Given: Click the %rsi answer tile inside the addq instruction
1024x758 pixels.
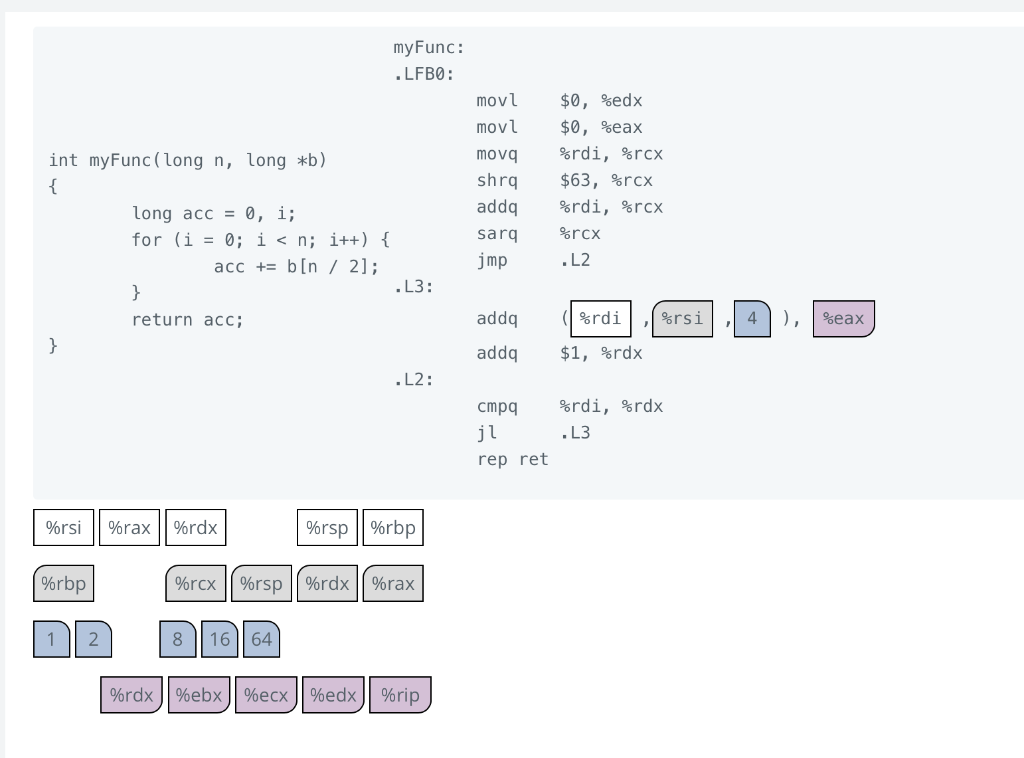Looking at the screenshot, I should point(682,318).
